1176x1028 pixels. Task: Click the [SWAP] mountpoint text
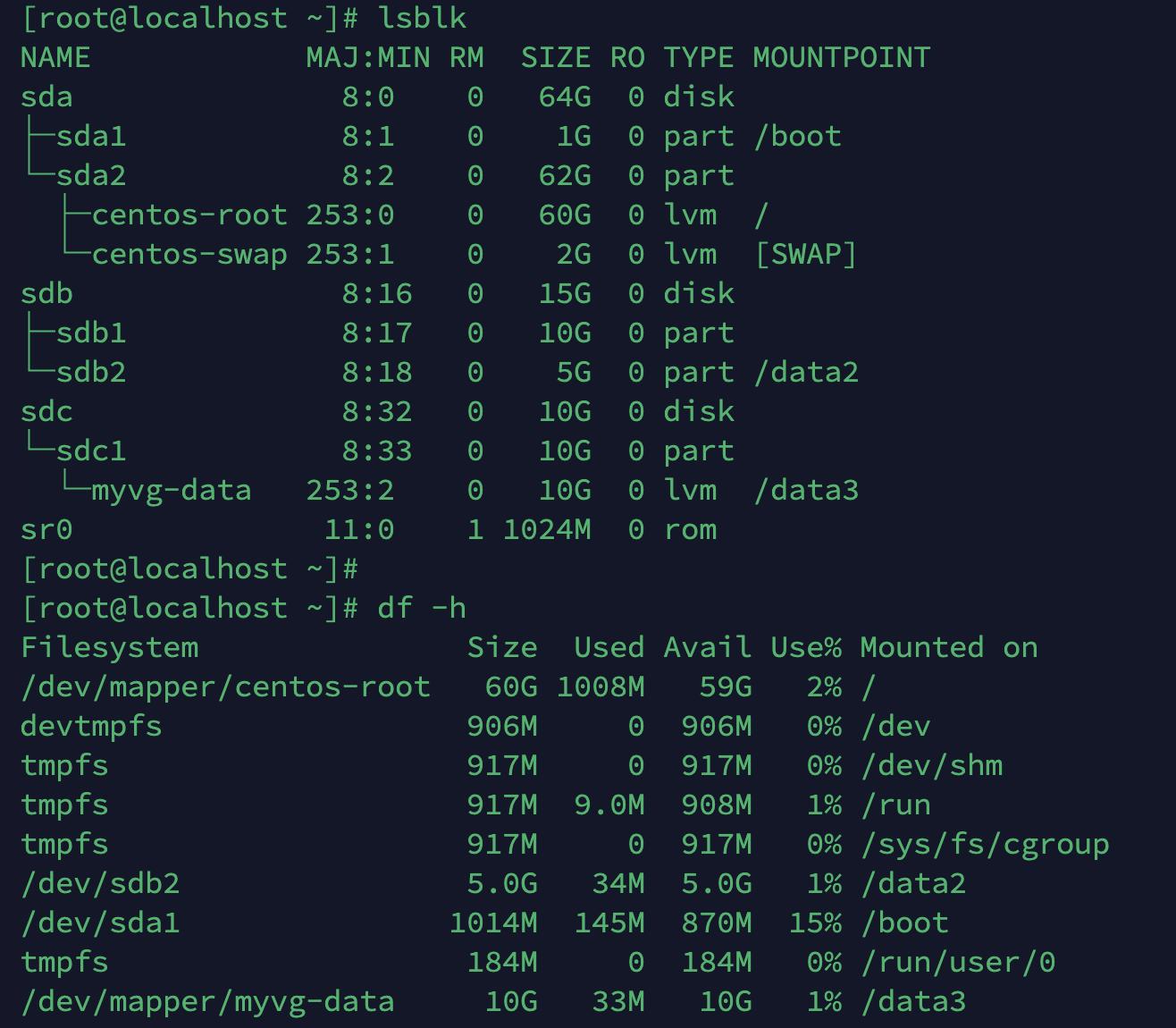(x=805, y=255)
